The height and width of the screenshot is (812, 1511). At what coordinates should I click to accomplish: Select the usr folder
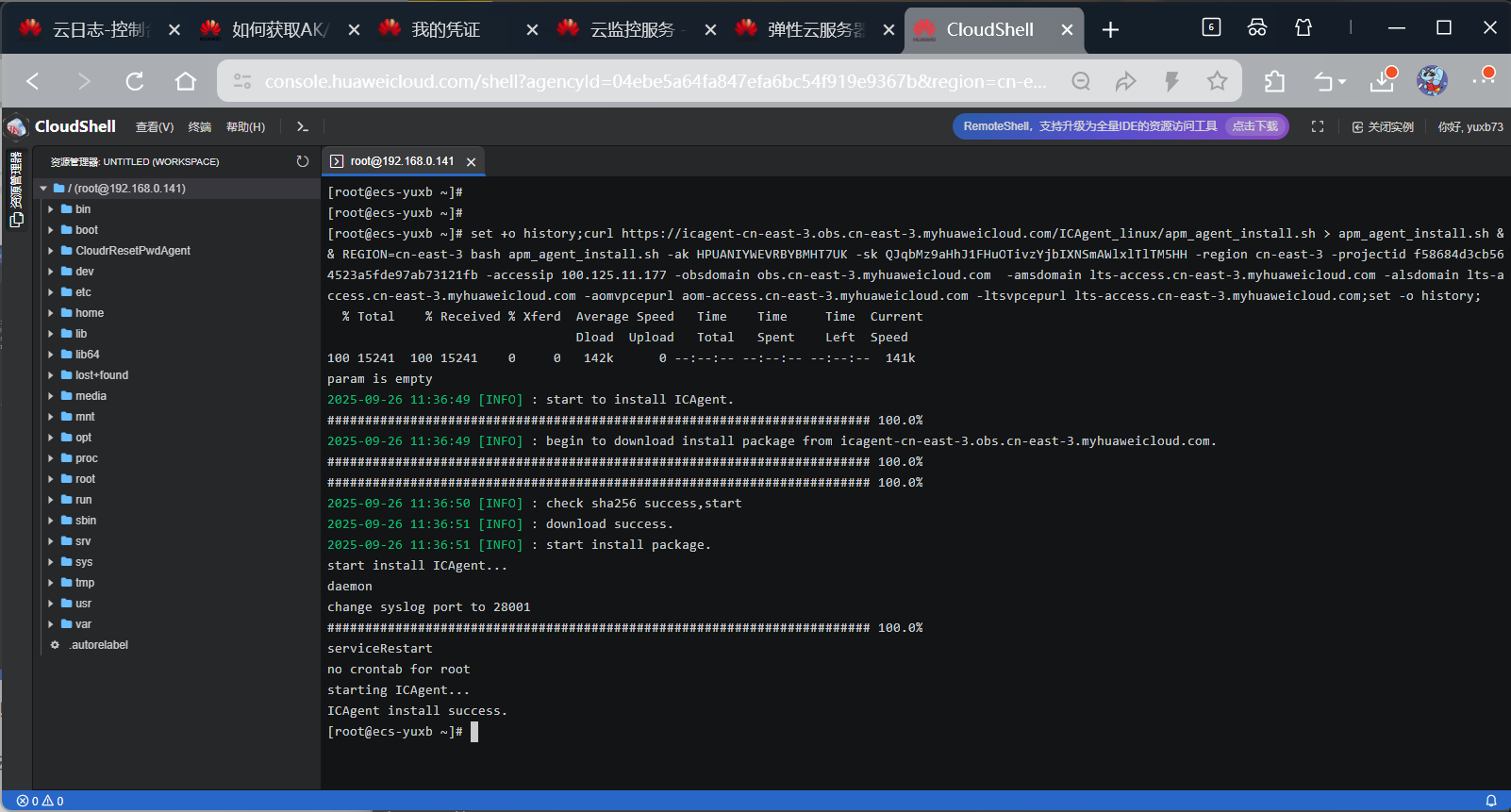pyautogui.click(x=84, y=604)
